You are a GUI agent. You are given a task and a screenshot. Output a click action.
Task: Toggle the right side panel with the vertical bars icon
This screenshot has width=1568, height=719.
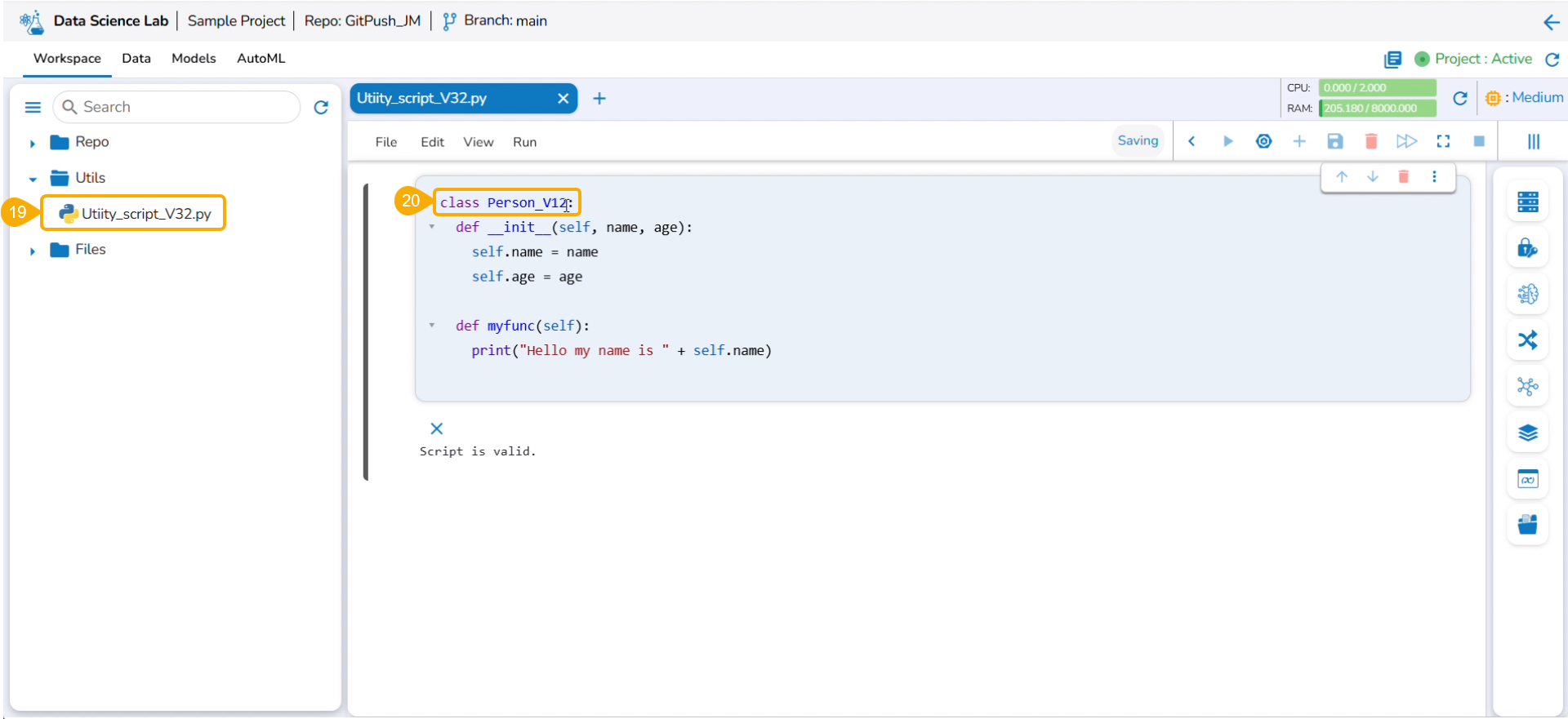click(x=1534, y=141)
